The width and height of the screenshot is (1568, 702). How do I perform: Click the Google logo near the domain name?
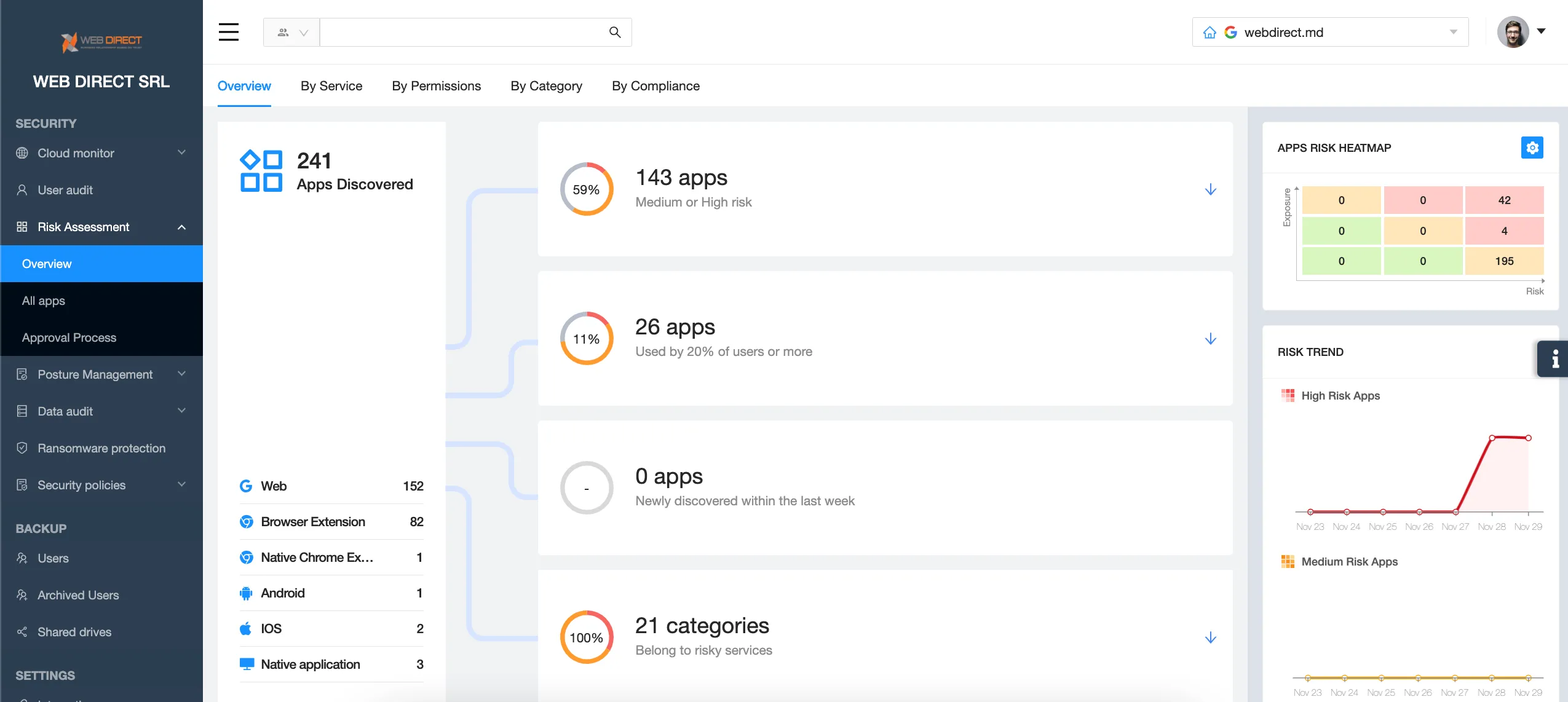(1232, 32)
